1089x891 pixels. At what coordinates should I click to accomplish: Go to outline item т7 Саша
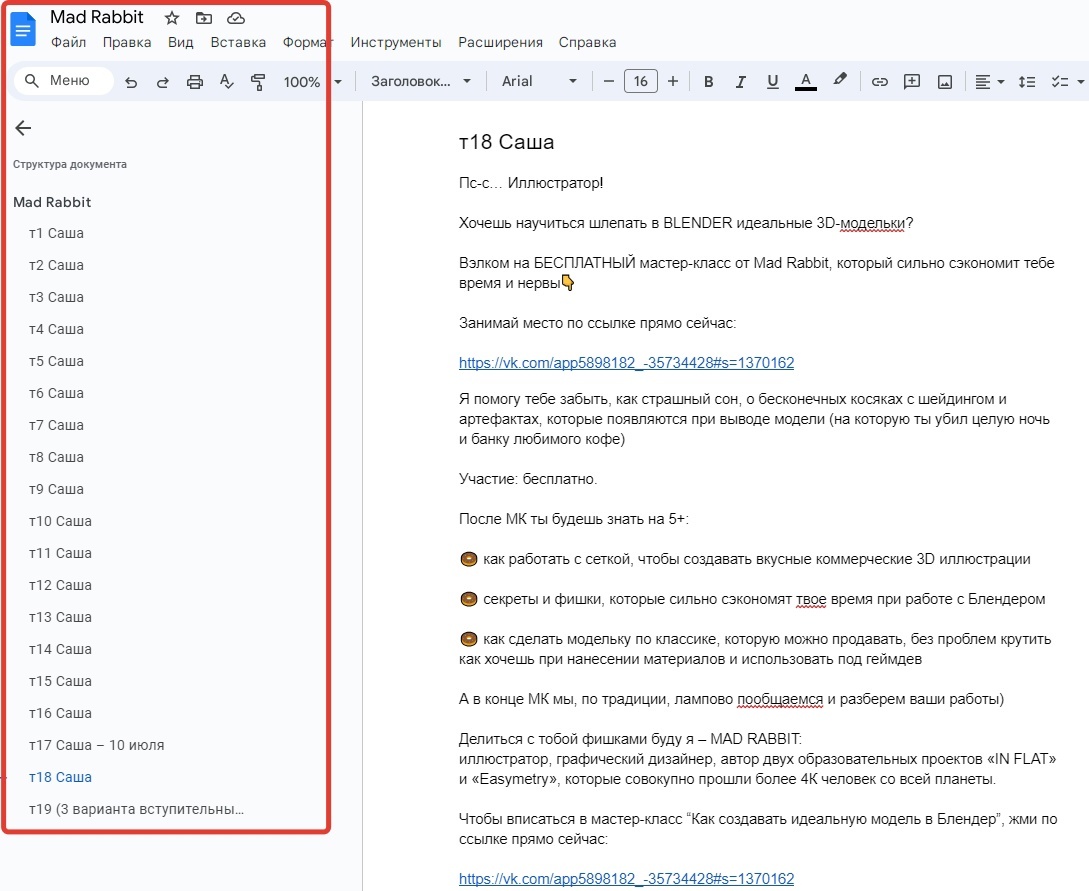click(56, 425)
